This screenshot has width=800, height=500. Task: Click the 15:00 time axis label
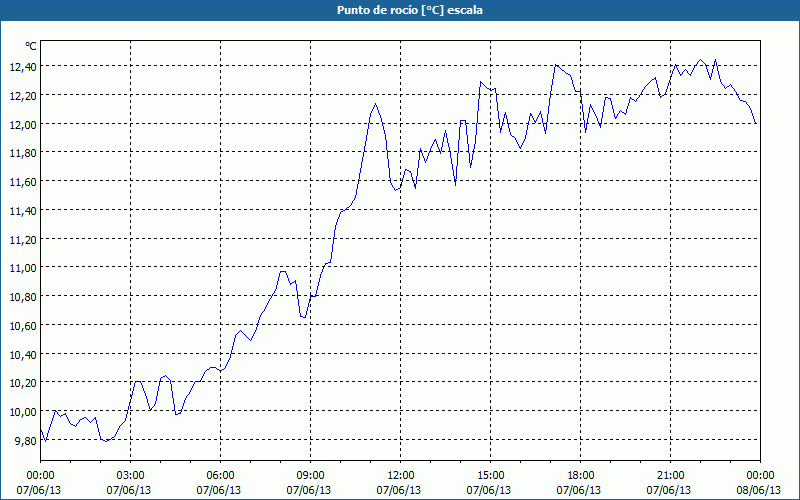490,476
